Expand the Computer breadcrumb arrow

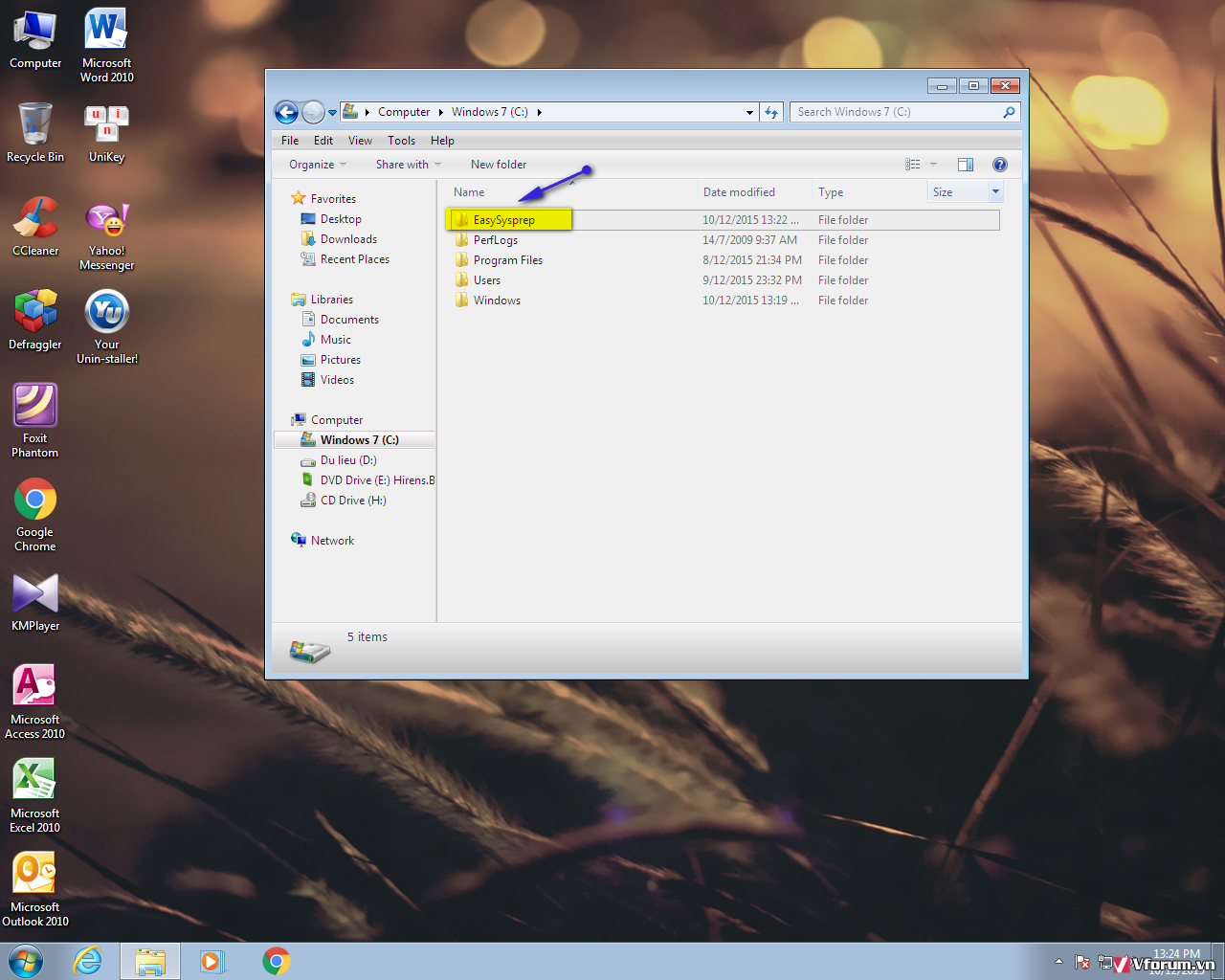pos(440,112)
